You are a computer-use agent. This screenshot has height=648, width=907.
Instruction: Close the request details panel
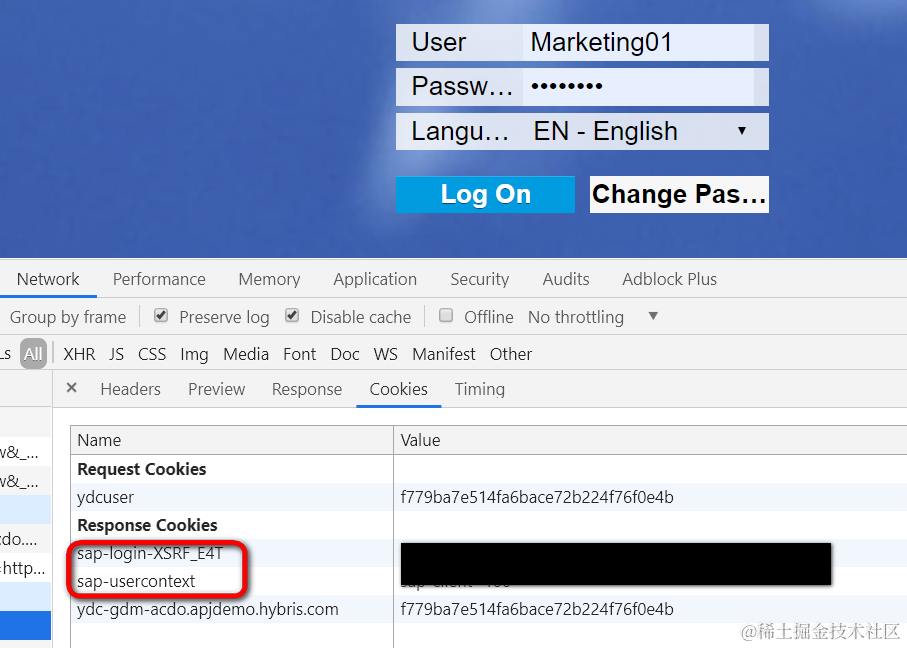pos(72,388)
